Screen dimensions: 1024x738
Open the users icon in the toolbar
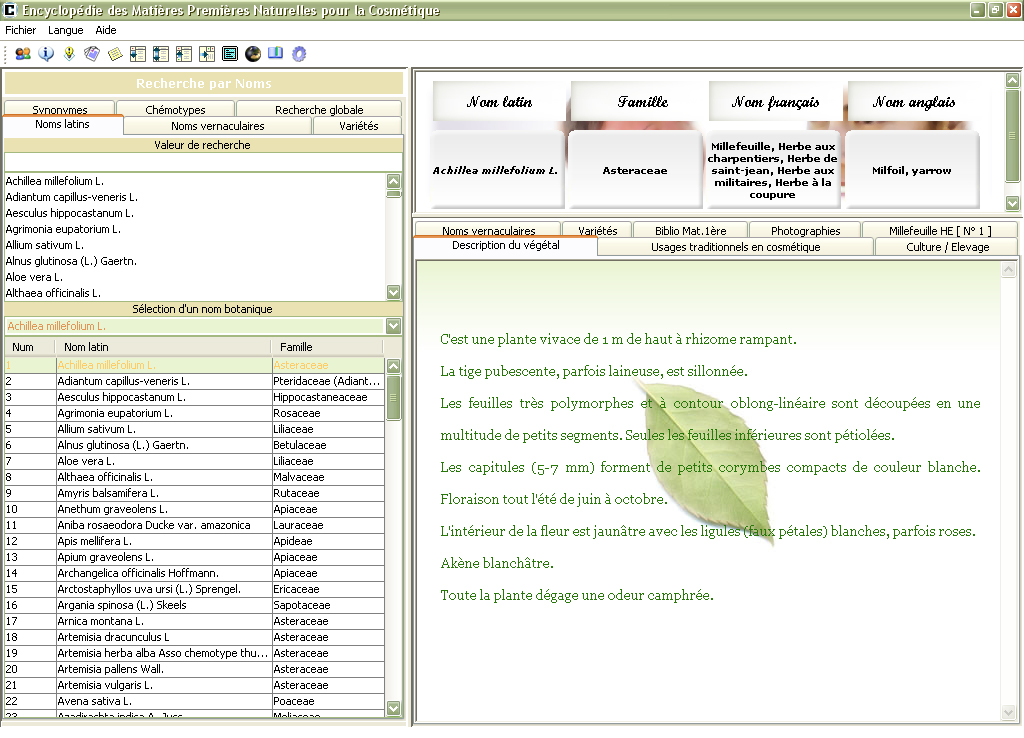pyautogui.click(x=23, y=54)
